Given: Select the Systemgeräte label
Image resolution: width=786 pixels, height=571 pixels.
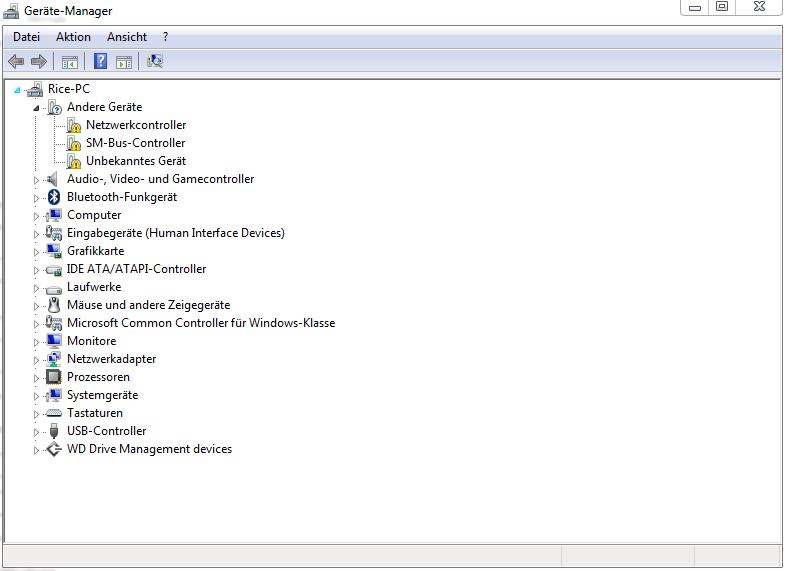Looking at the screenshot, I should click(102, 395).
